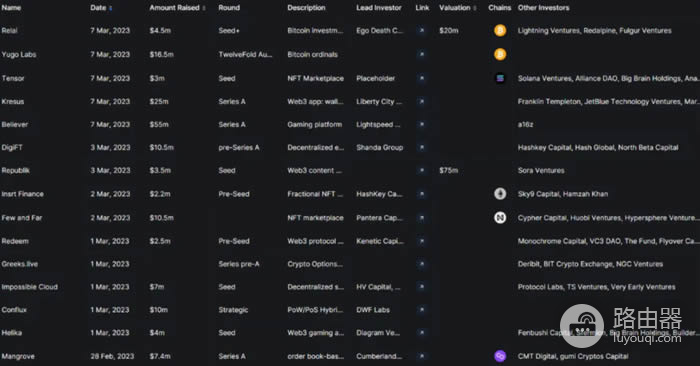Image resolution: width=700 pixels, height=366 pixels.
Task: Select the DigiFT project name
Action: point(12,147)
